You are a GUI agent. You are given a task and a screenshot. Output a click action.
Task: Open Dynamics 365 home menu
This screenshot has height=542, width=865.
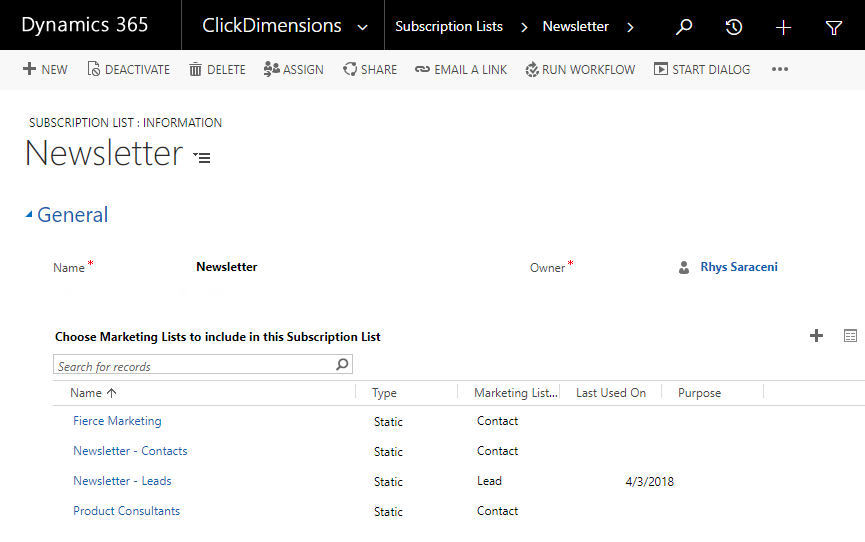(85, 25)
